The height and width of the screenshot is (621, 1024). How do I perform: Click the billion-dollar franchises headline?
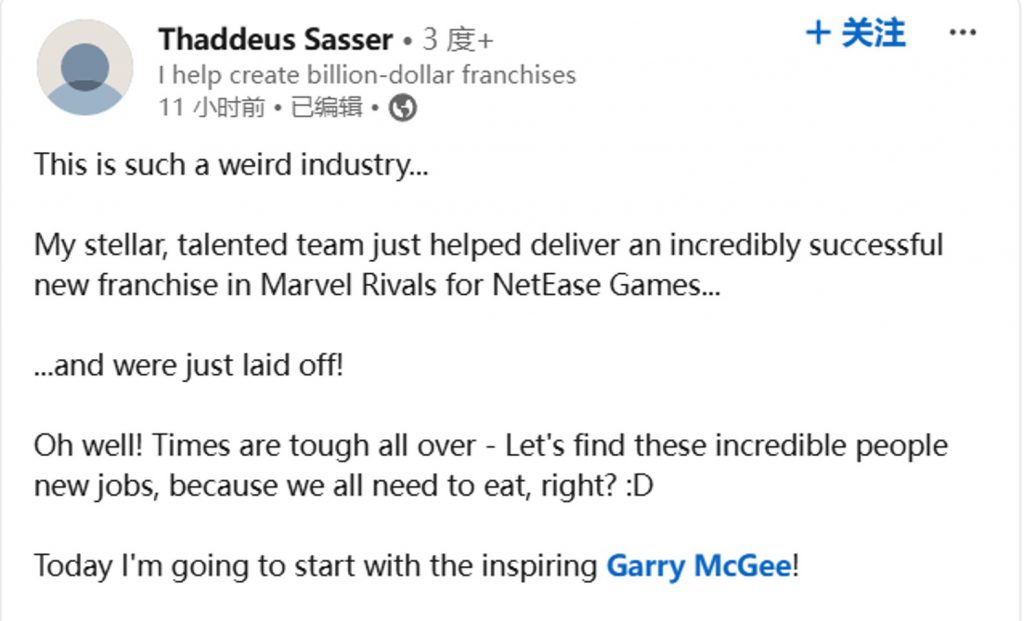pyautogui.click(x=367, y=75)
